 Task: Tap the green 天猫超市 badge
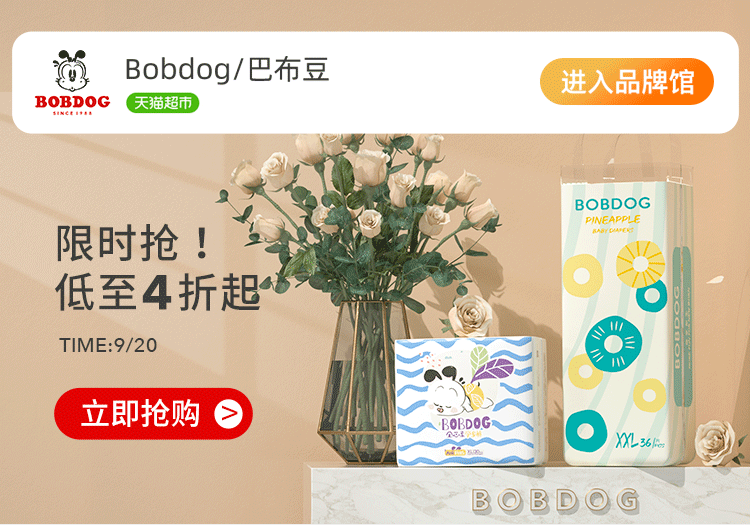(163, 103)
